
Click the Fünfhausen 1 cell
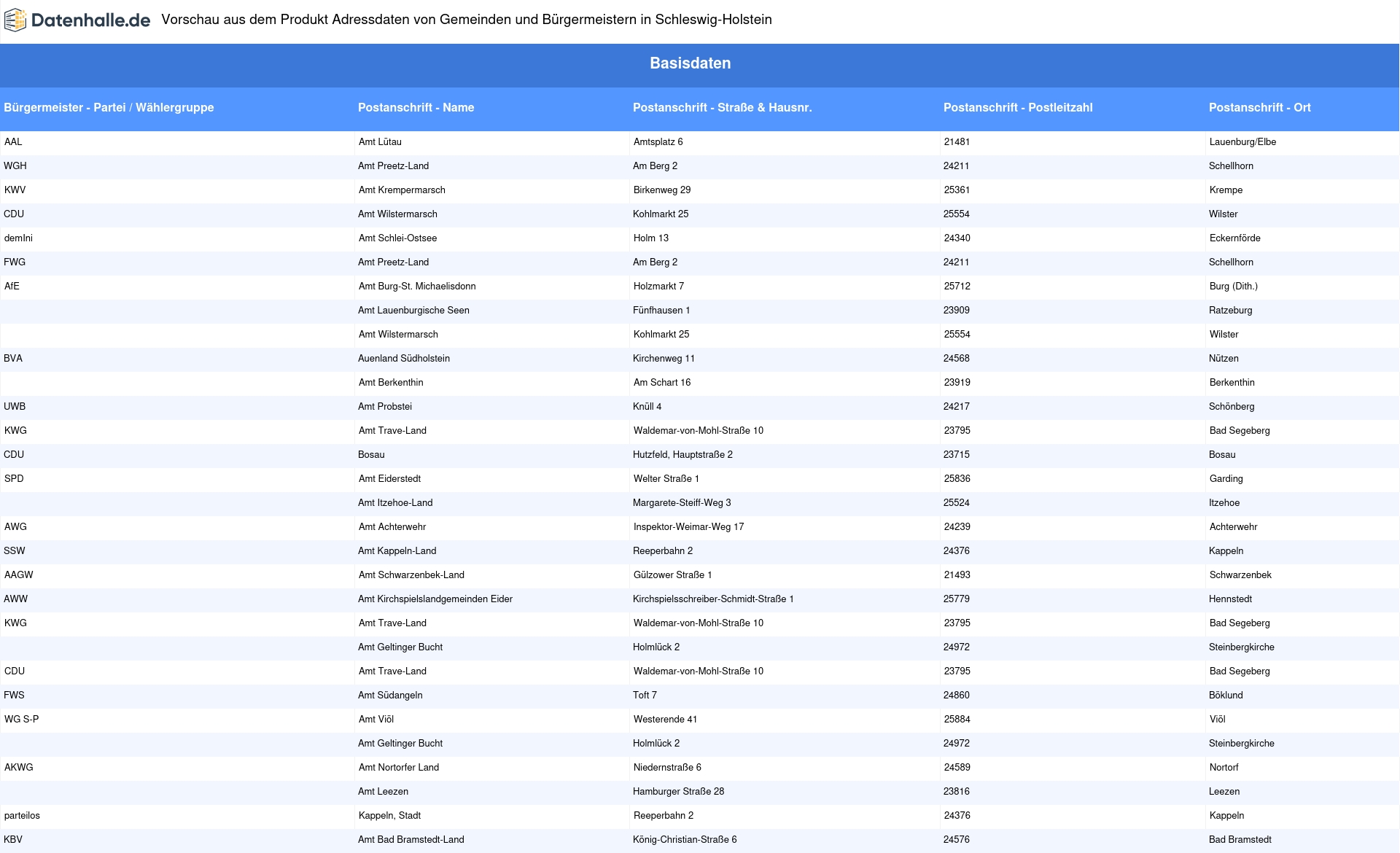point(661,311)
